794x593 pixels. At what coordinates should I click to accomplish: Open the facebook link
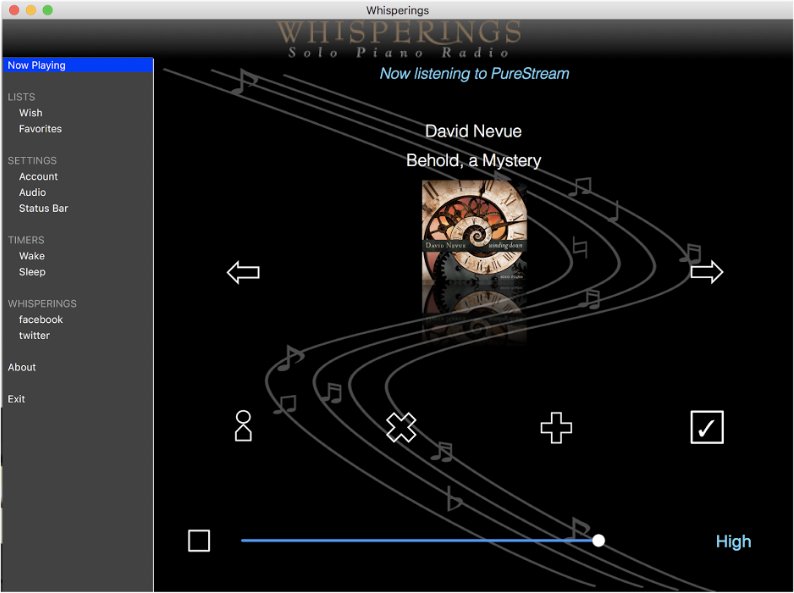click(41, 320)
